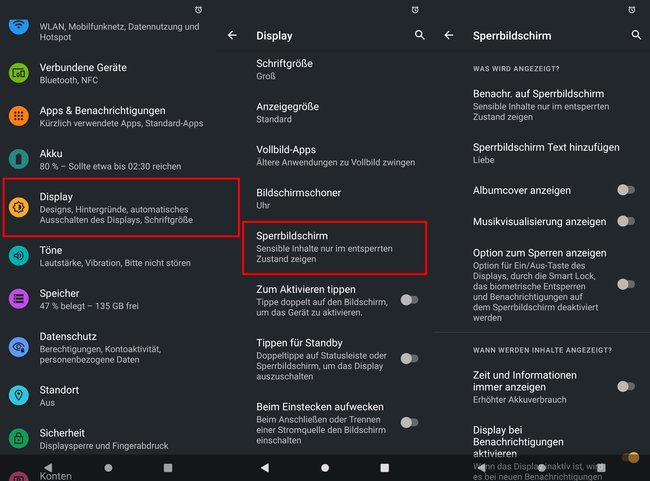650x481 pixels.
Task: Go back from the Sperrbildschirm screen
Action: pyautogui.click(x=449, y=36)
